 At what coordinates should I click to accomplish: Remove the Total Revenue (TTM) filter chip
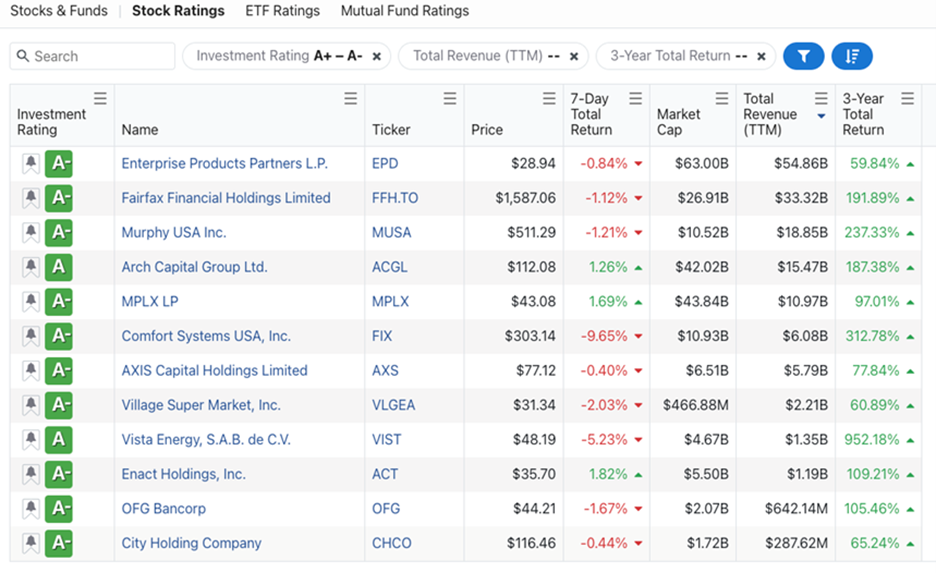(574, 56)
